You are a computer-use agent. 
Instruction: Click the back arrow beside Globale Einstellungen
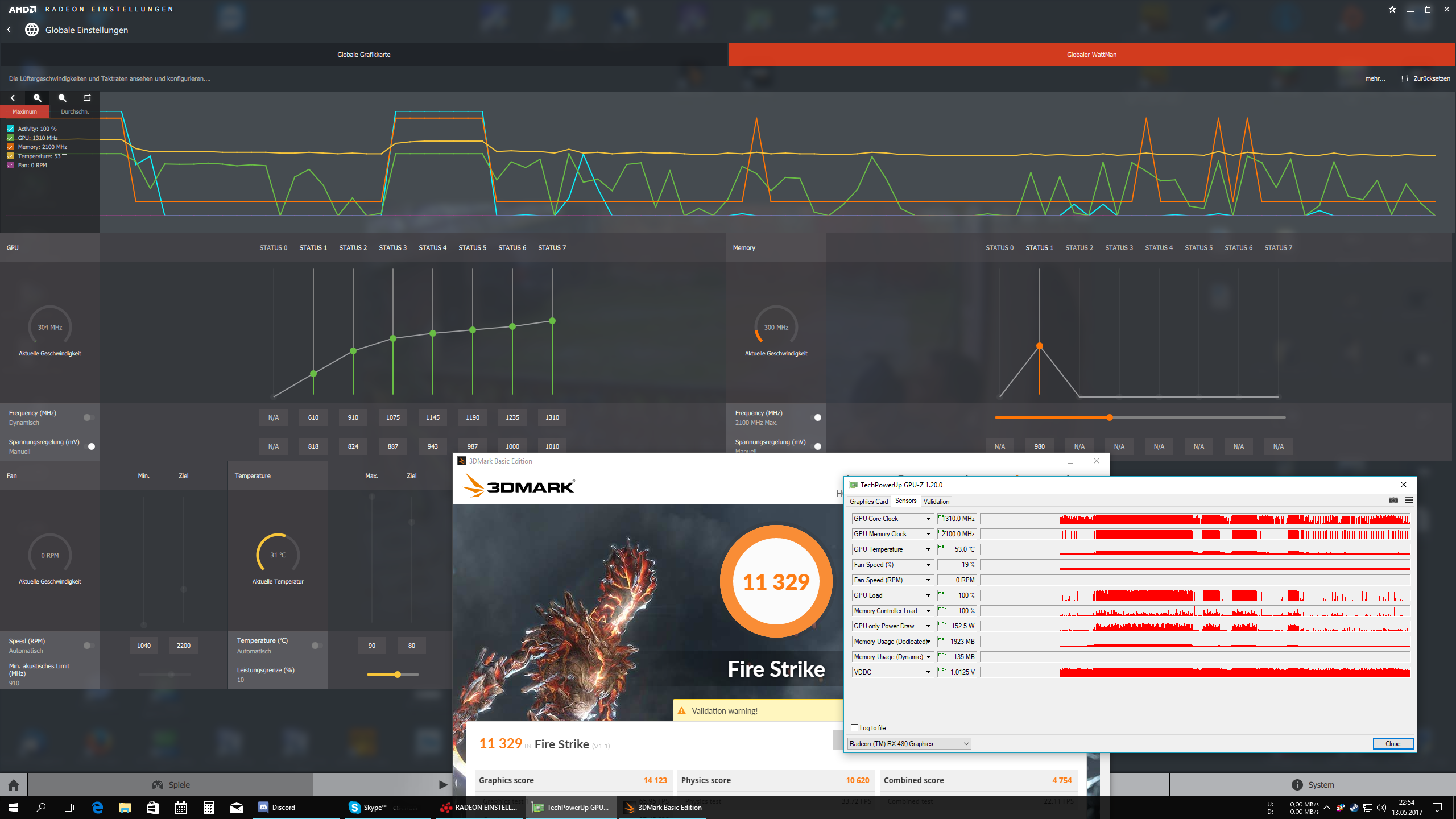9,30
